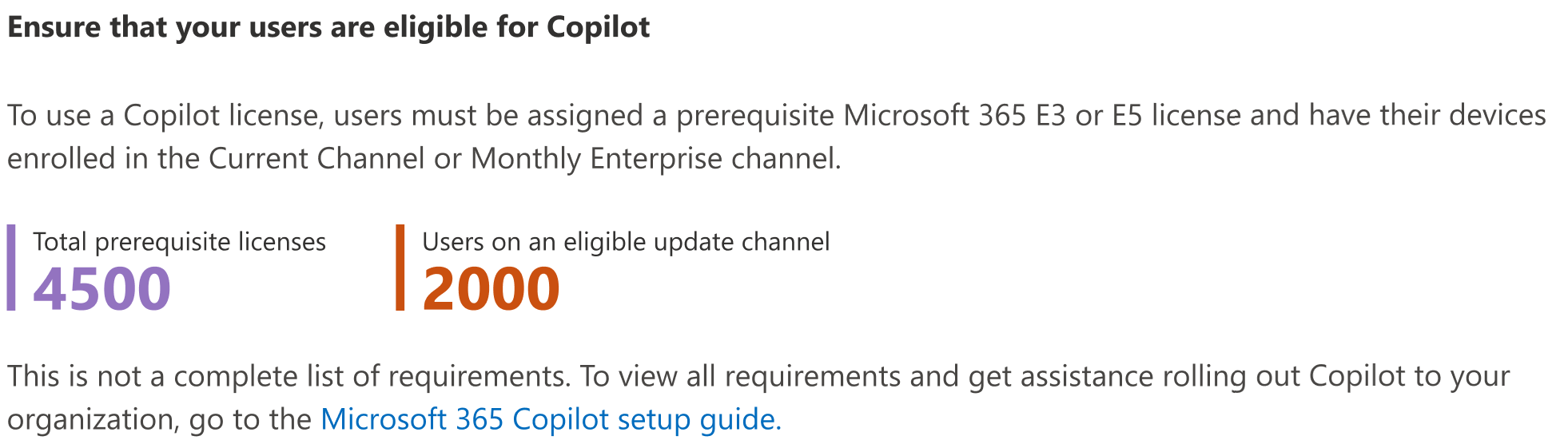Click "To use a Copilot license" sentence start

(x=164, y=116)
